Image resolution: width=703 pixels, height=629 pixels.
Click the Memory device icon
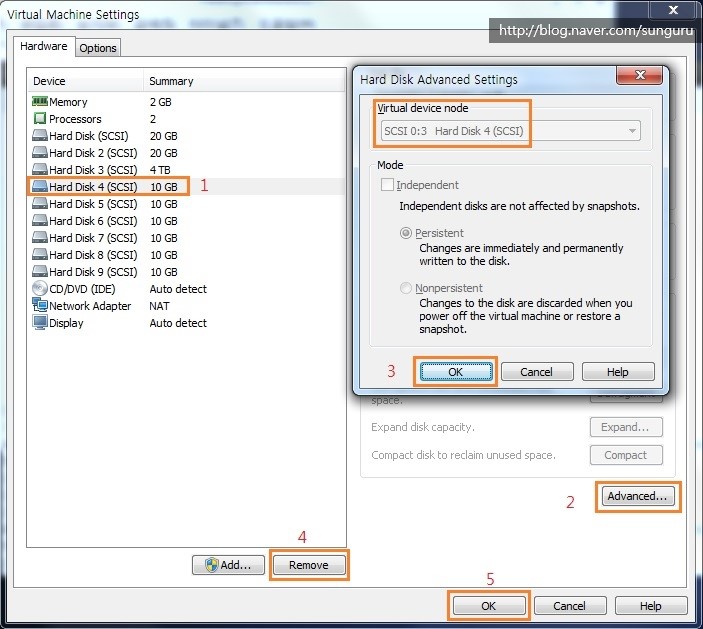[x=40, y=102]
